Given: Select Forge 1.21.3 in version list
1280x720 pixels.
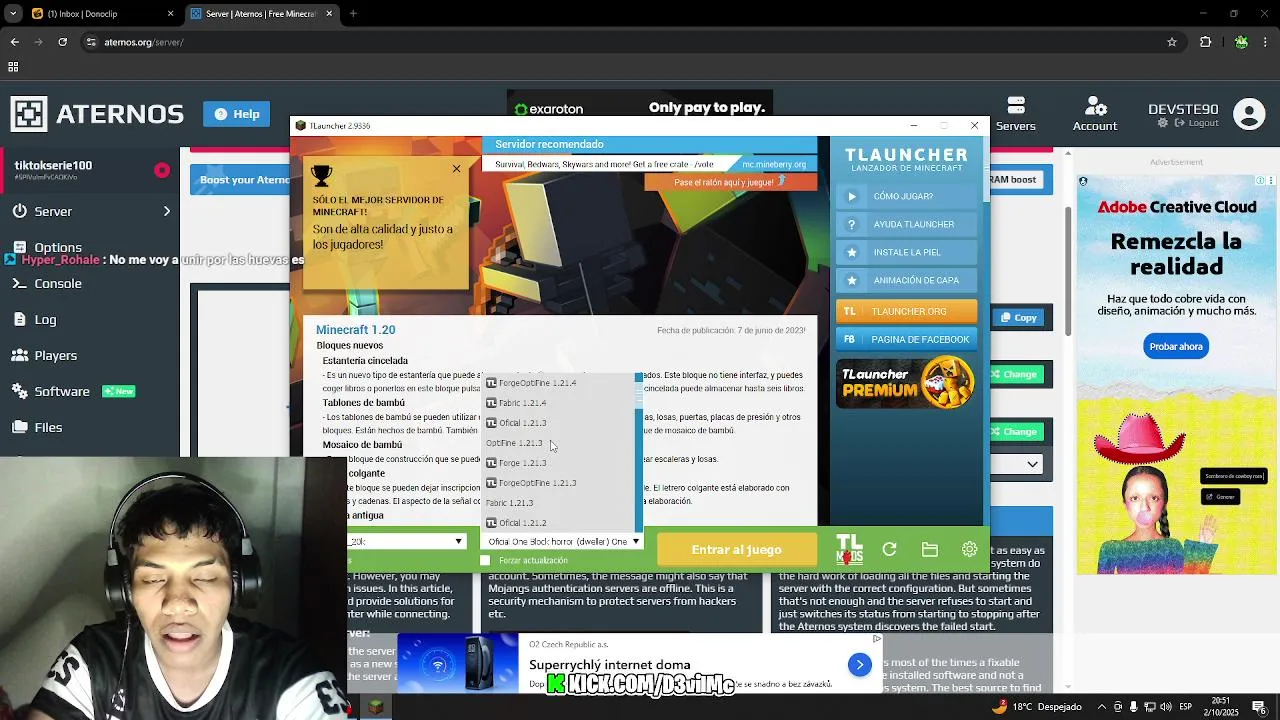Looking at the screenshot, I should click(557, 463).
